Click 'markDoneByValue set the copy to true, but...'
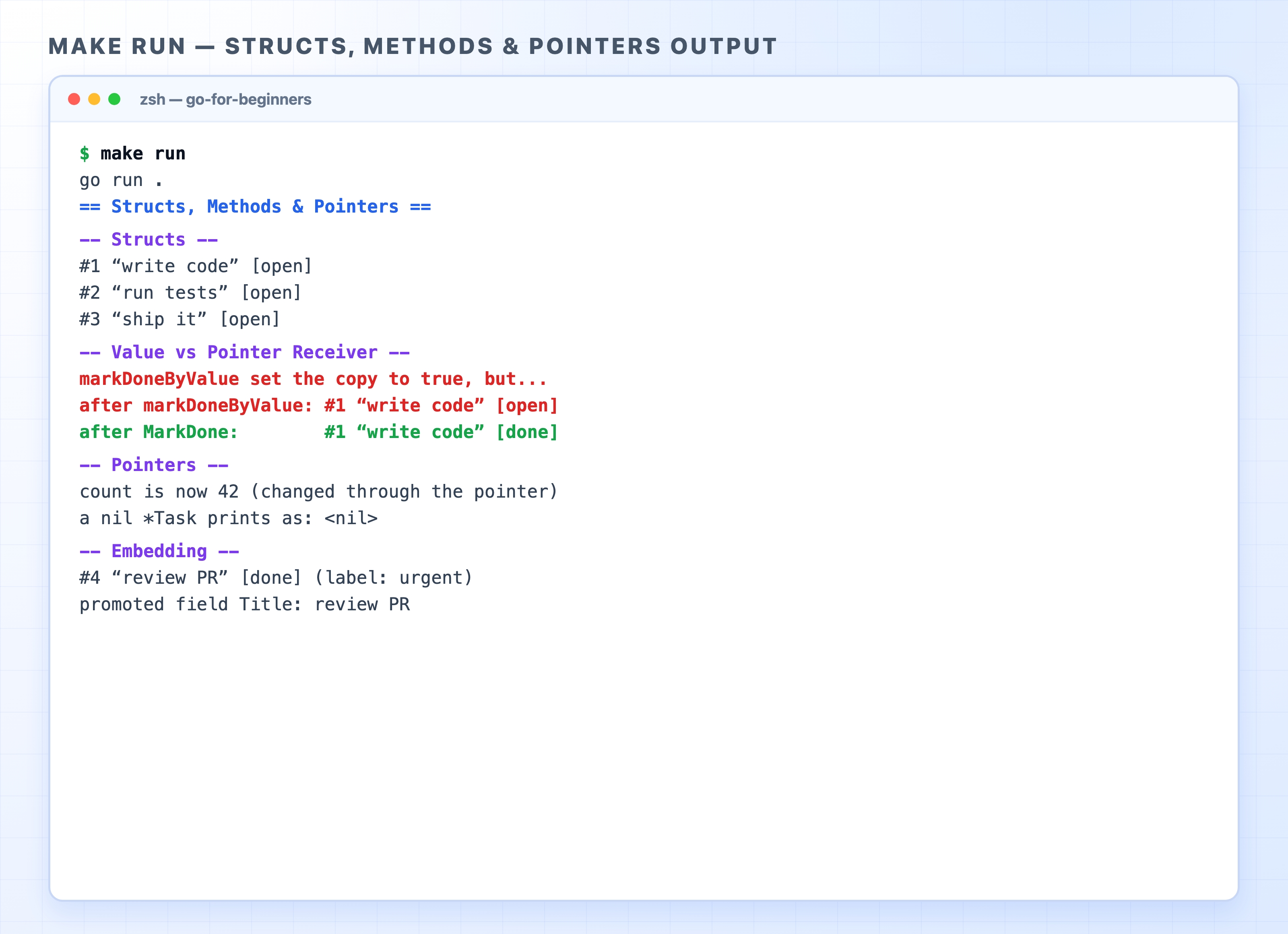 pyautogui.click(x=314, y=379)
